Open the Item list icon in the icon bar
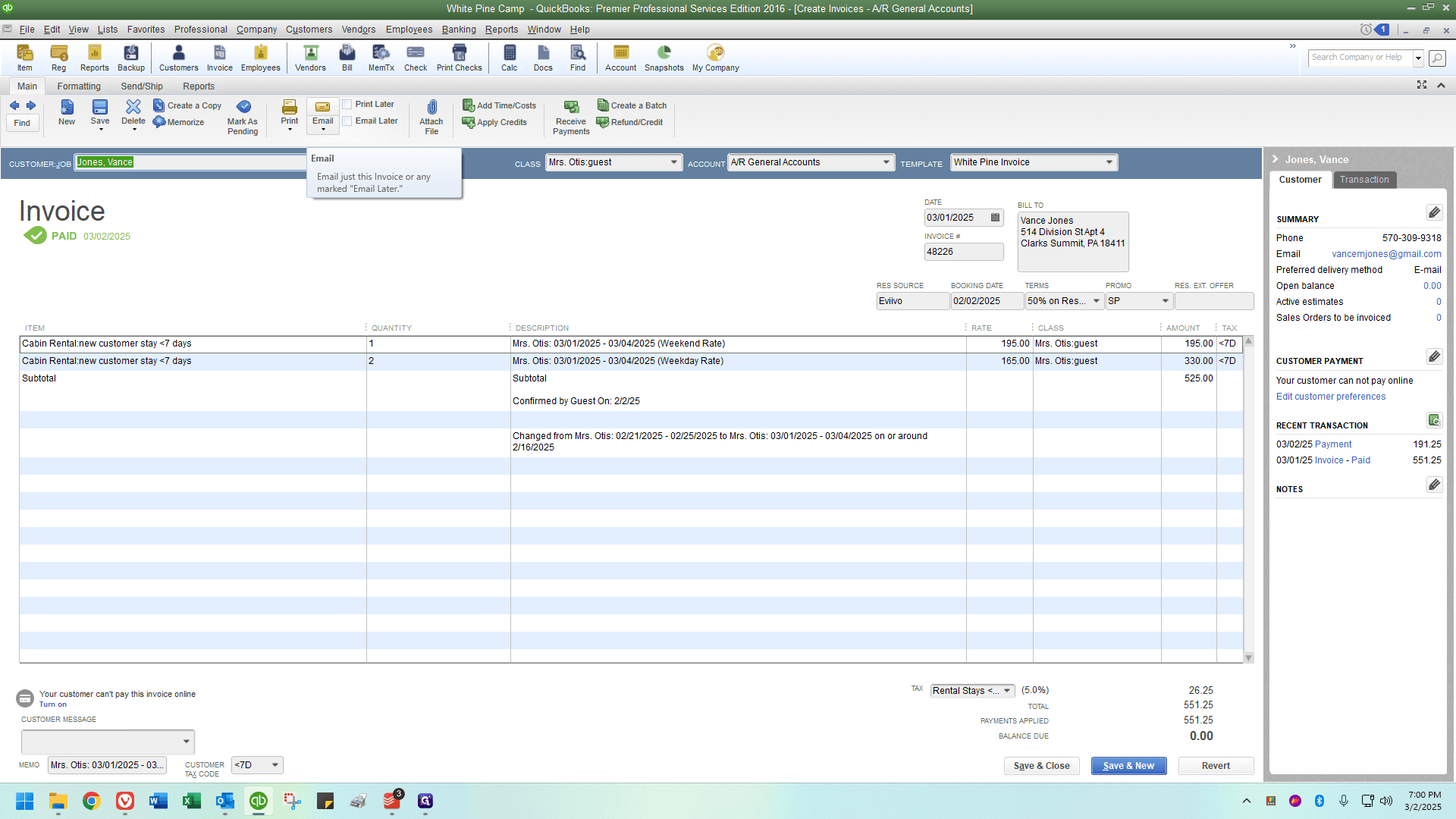 25,58
